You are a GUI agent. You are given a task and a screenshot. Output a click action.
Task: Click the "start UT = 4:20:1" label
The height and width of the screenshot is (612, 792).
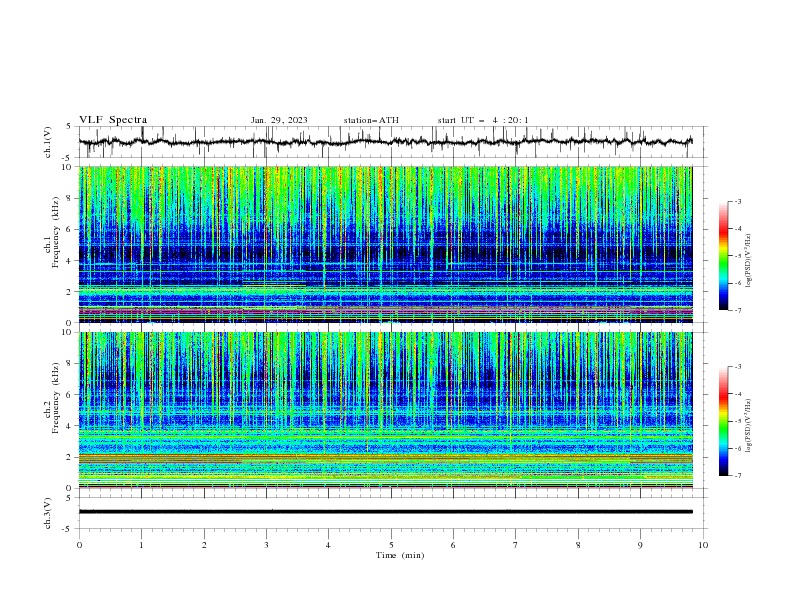(x=483, y=120)
